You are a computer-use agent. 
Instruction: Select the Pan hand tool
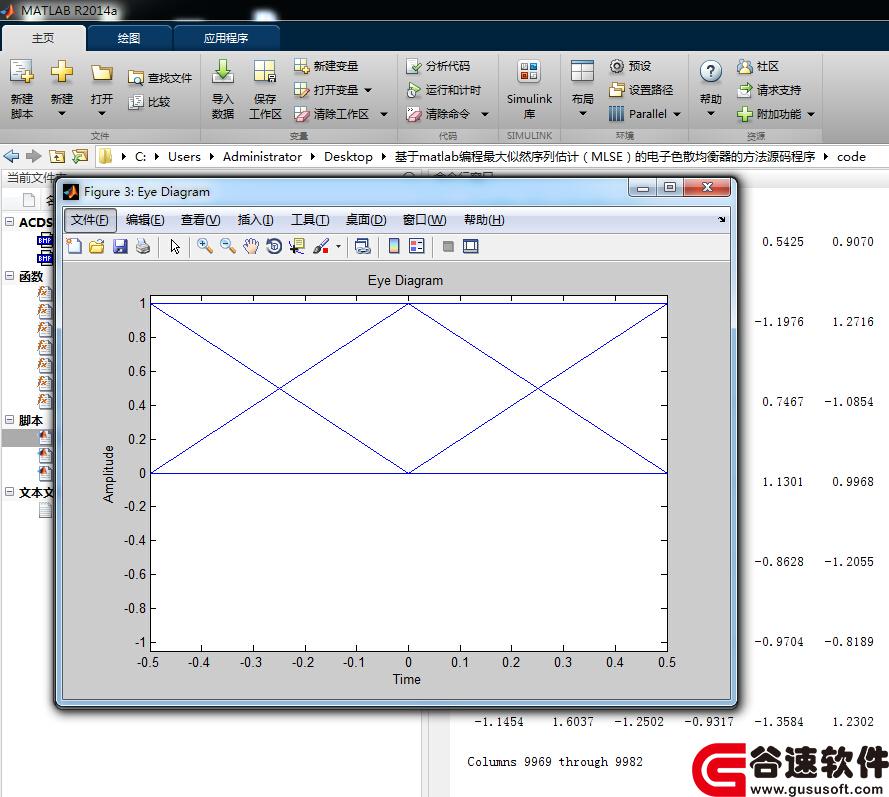coord(251,246)
